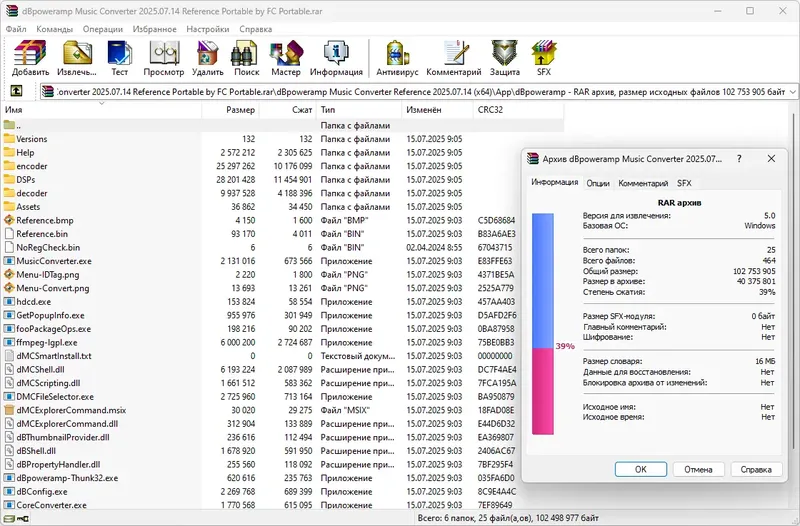Click the Информация toolbar icon
Screen dimensions: 800x526
click(x=336, y=53)
